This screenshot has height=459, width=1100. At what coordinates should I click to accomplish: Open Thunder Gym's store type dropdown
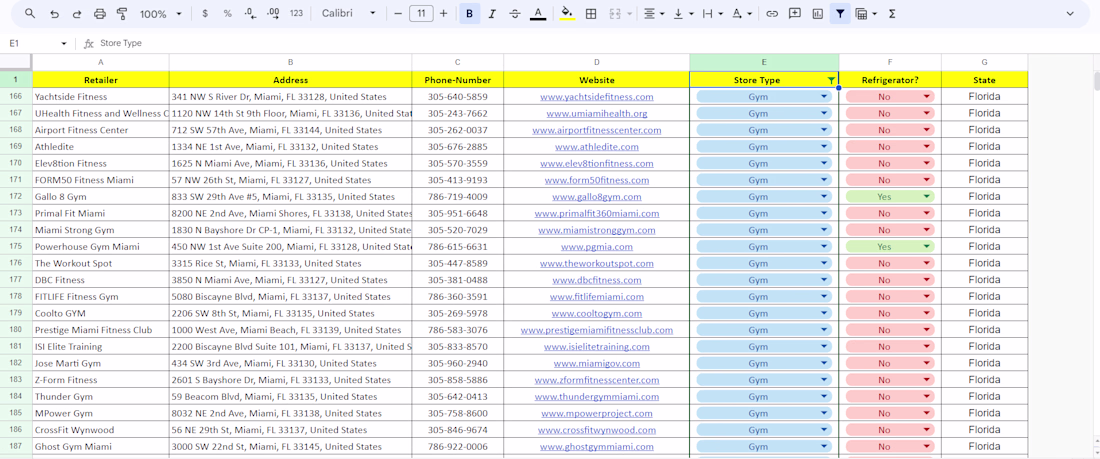(824, 397)
